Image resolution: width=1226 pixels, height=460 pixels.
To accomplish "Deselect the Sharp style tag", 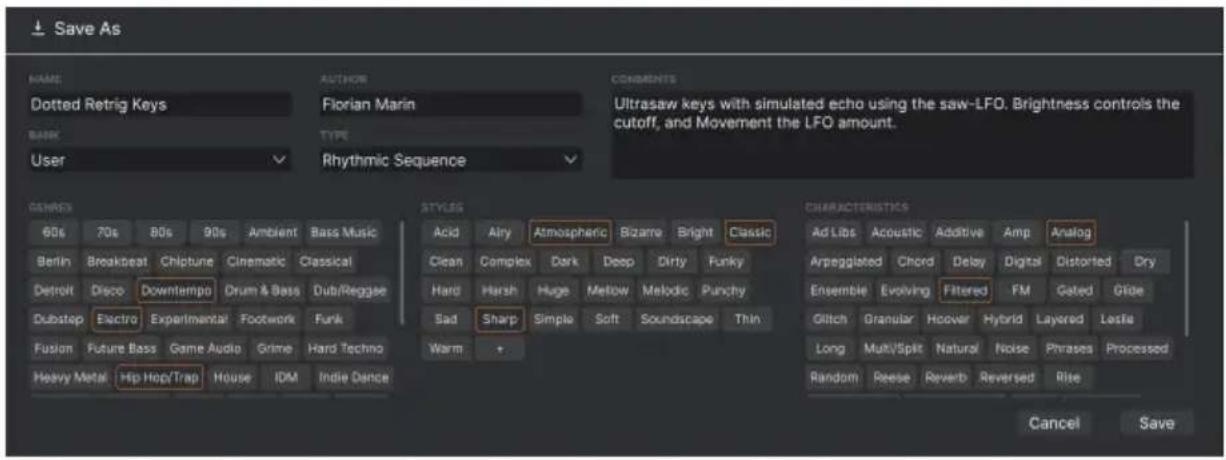I will (499, 319).
